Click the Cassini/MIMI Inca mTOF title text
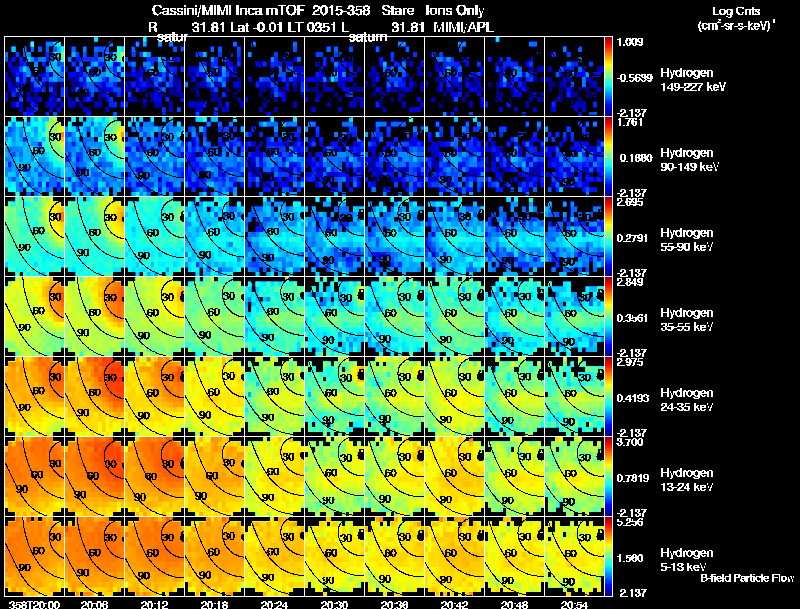This screenshot has height=609, width=800. [228, 10]
